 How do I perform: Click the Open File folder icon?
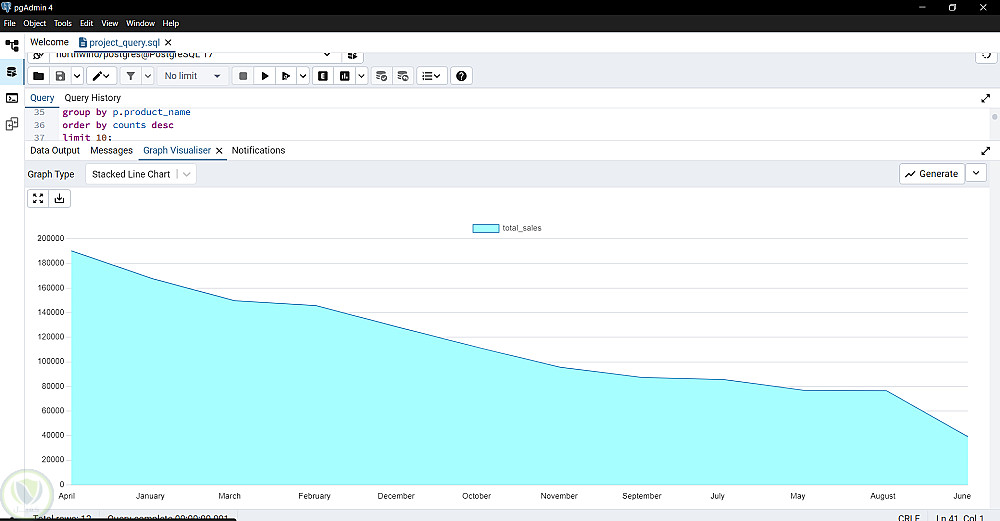[39, 76]
